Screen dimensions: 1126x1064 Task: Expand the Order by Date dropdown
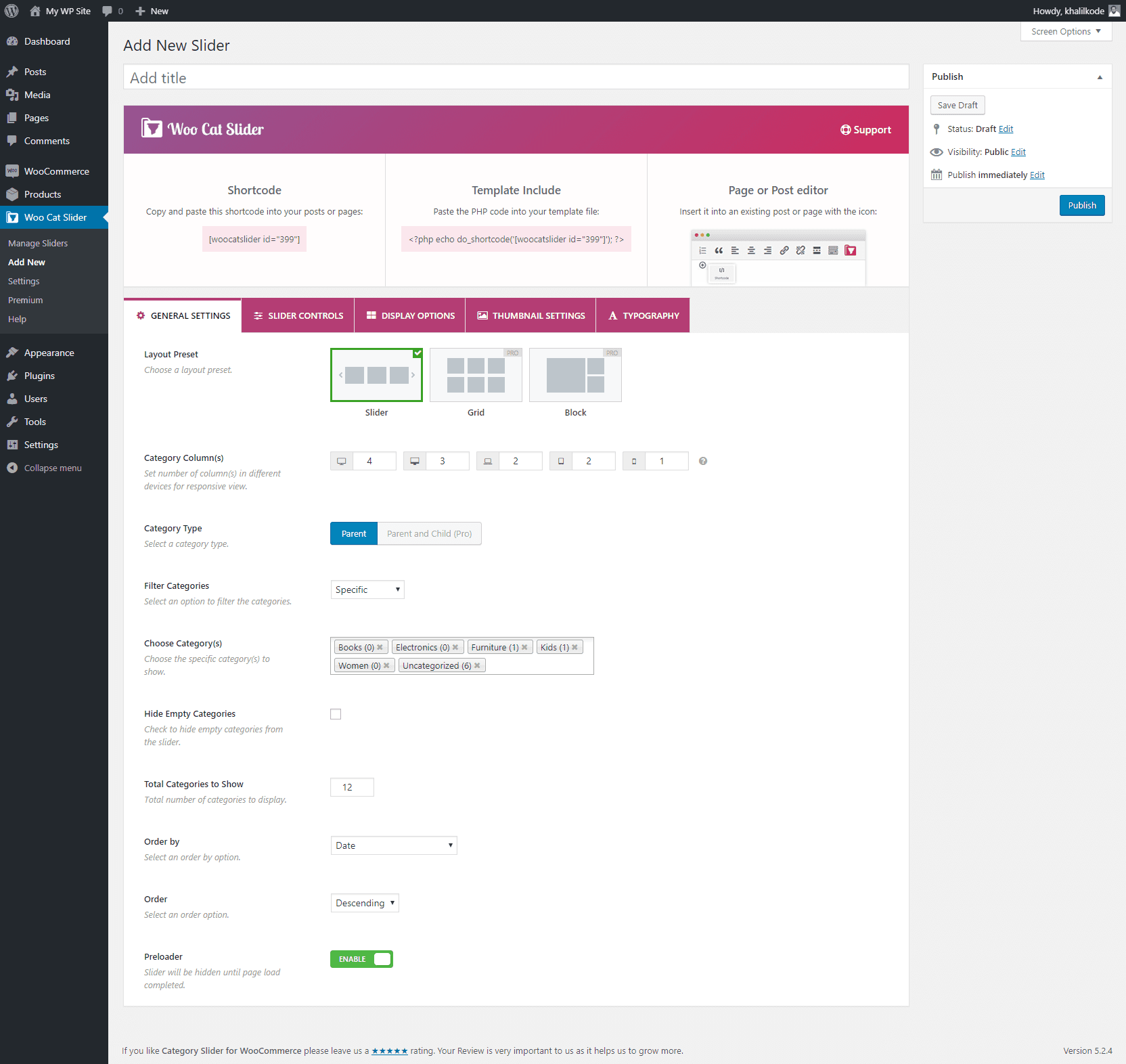[394, 845]
